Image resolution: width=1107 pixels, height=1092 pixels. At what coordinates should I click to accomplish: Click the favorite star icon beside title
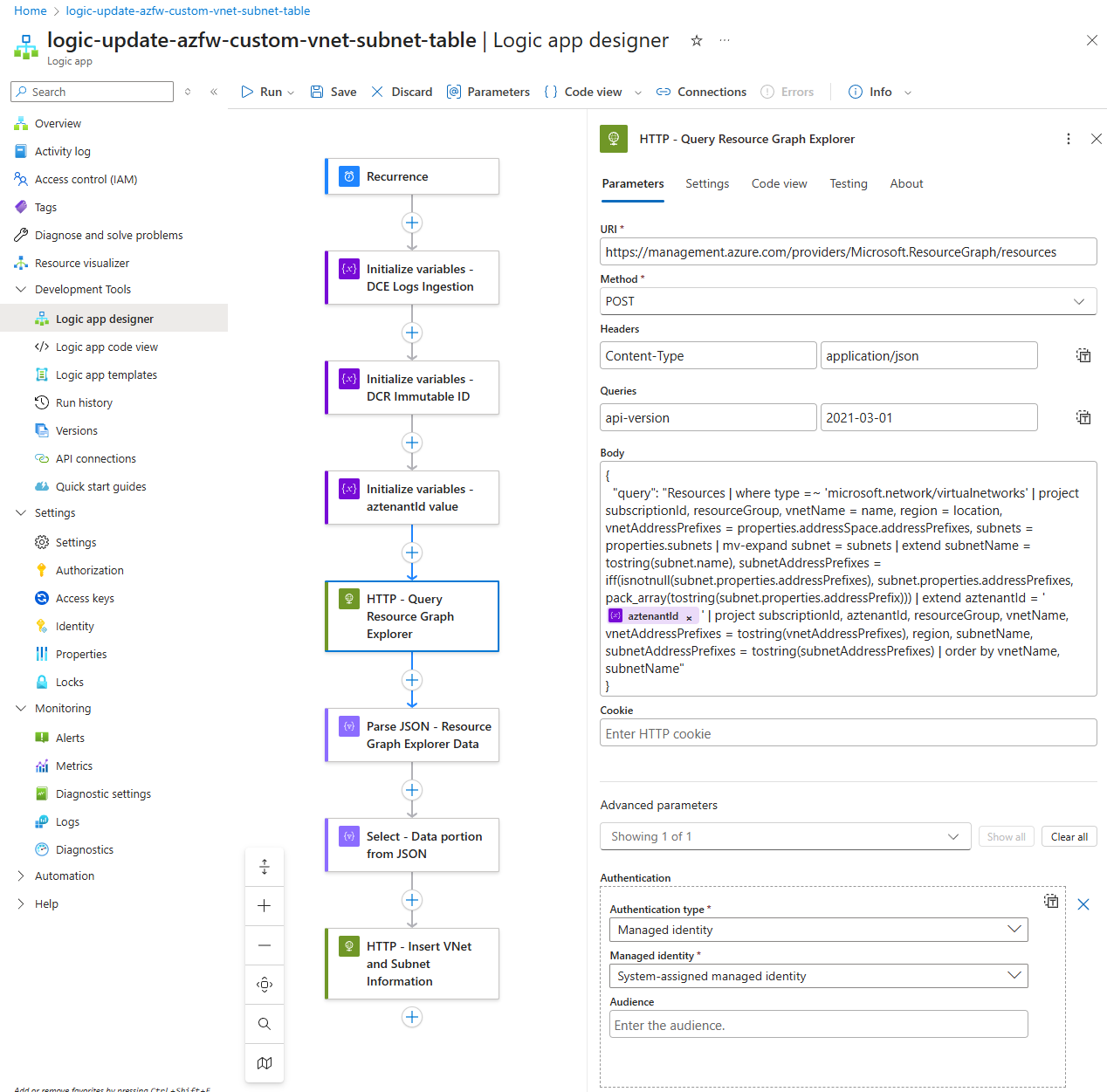click(697, 41)
